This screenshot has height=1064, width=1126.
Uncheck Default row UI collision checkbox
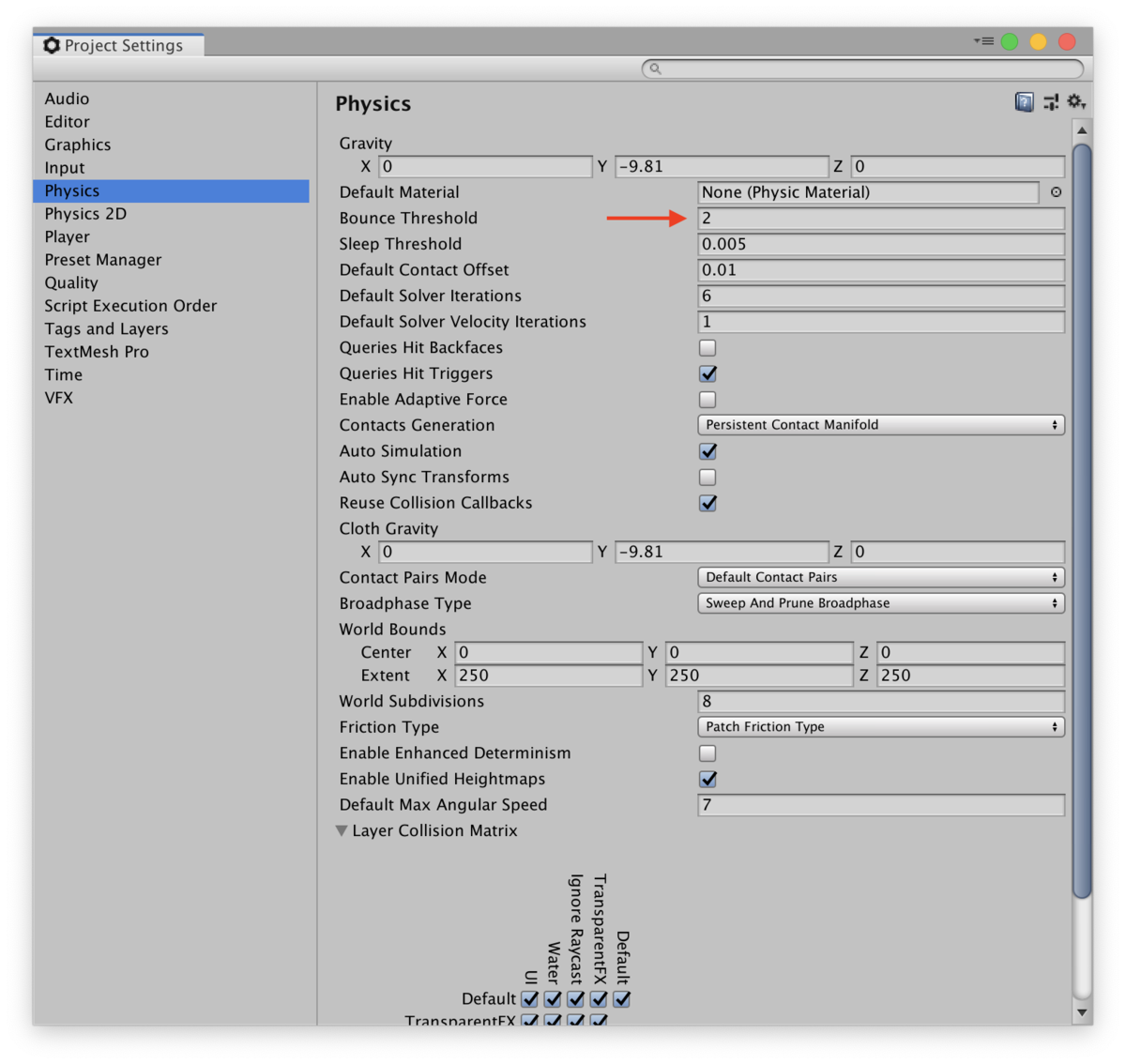pos(530,999)
